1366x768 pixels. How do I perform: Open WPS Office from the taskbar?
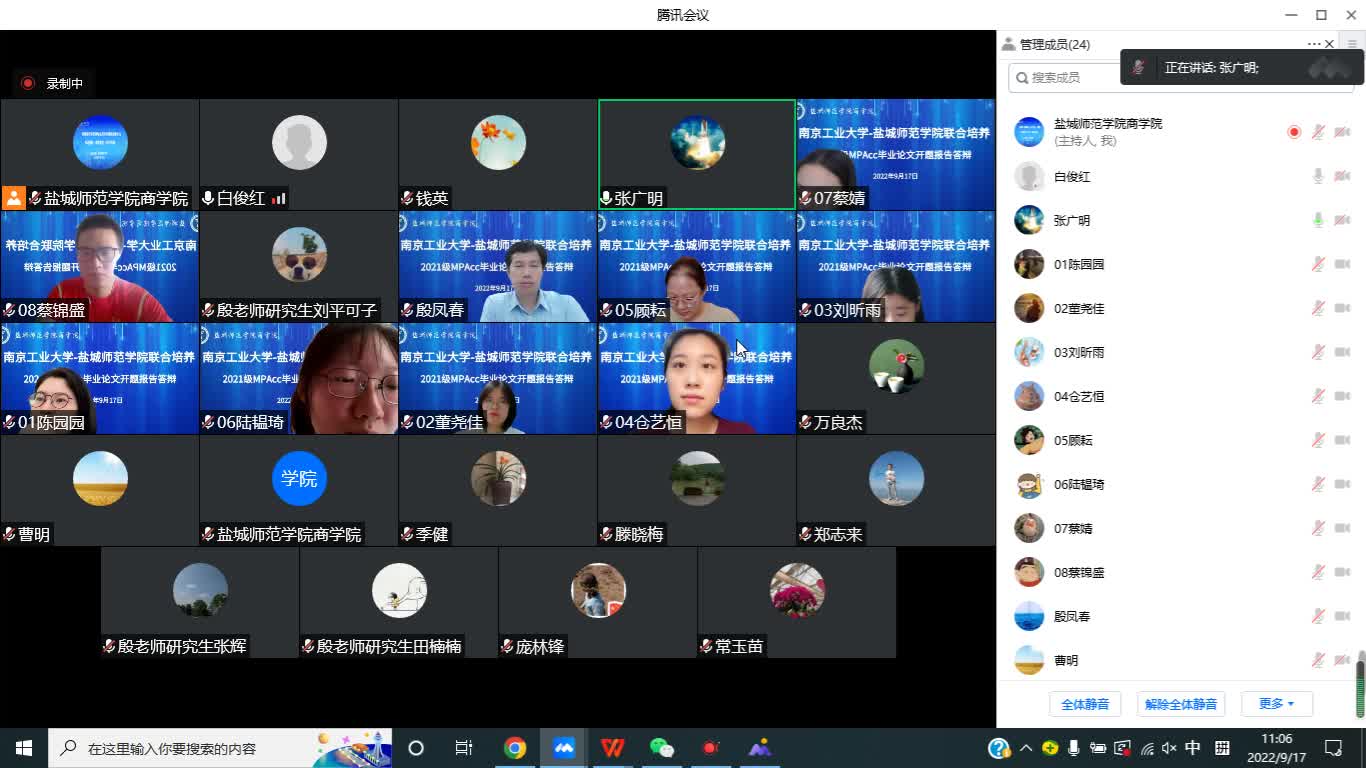coord(612,748)
